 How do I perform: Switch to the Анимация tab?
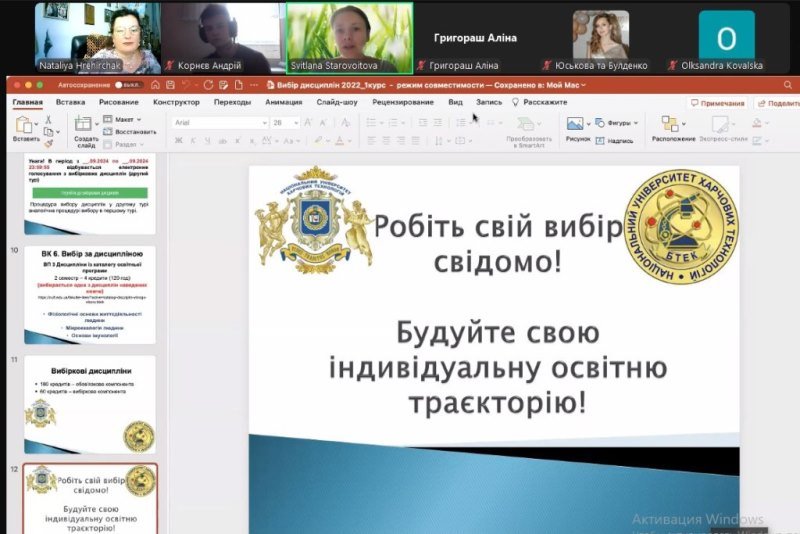(x=284, y=102)
